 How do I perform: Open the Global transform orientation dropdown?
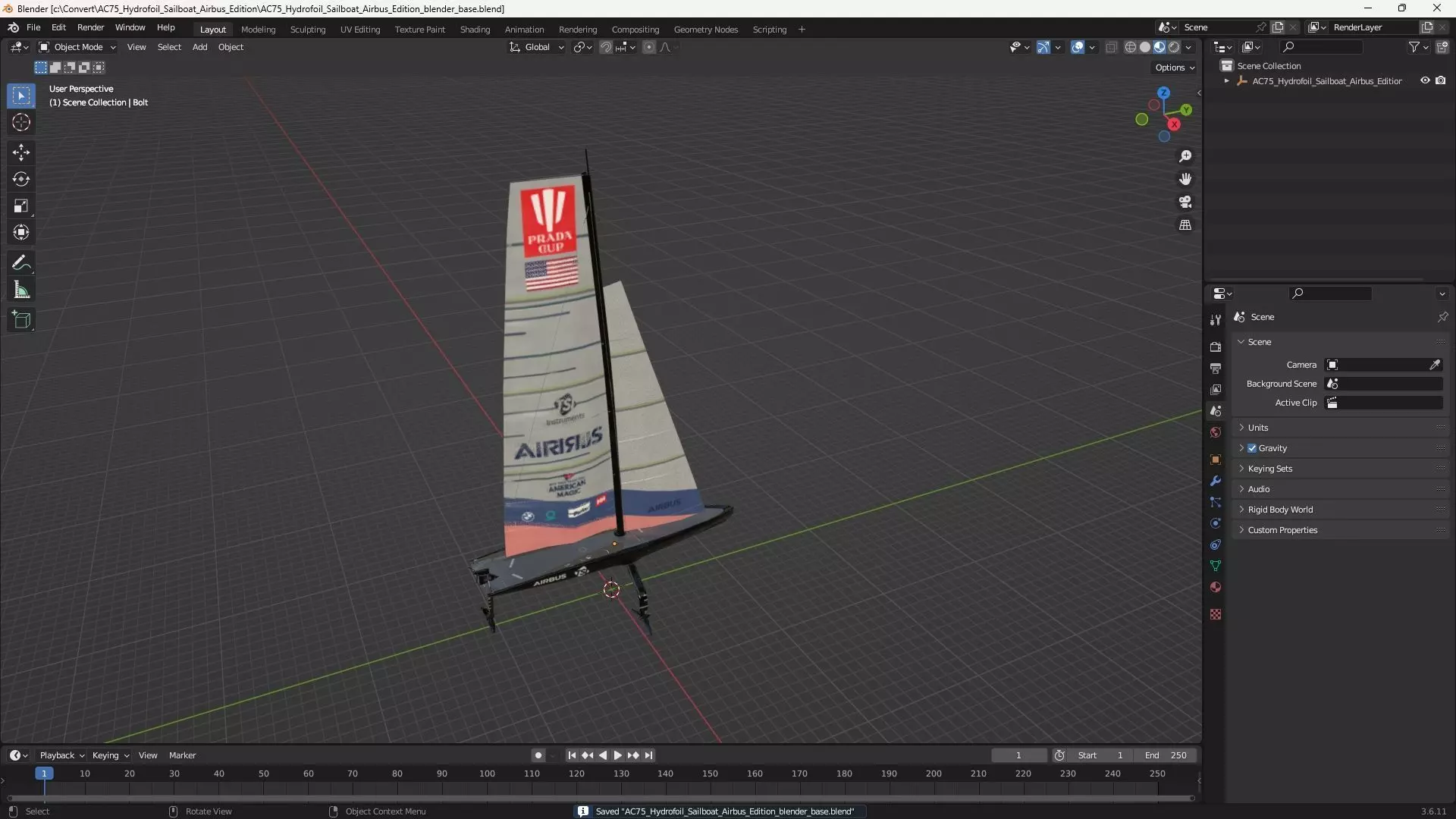[x=537, y=47]
